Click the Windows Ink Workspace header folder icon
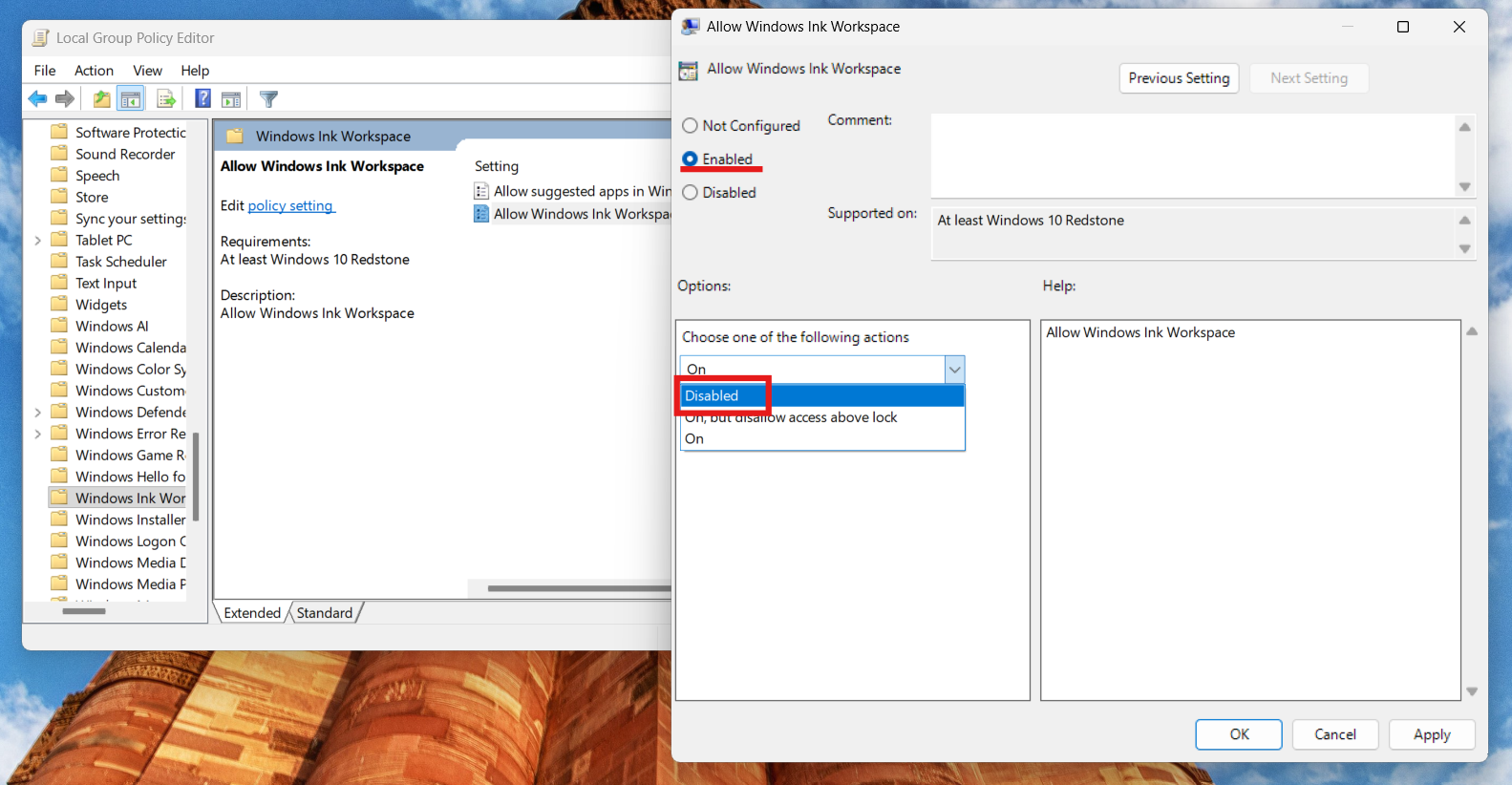The width and height of the screenshot is (1512, 785). click(x=235, y=136)
